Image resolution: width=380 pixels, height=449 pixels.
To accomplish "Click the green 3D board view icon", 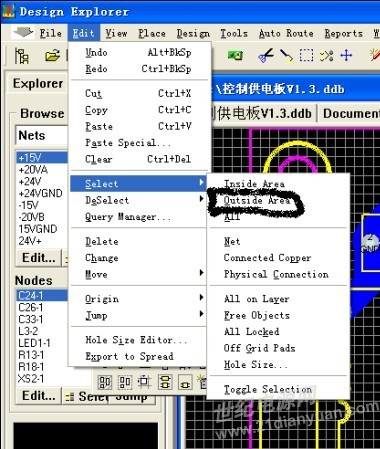I will point(235,55).
